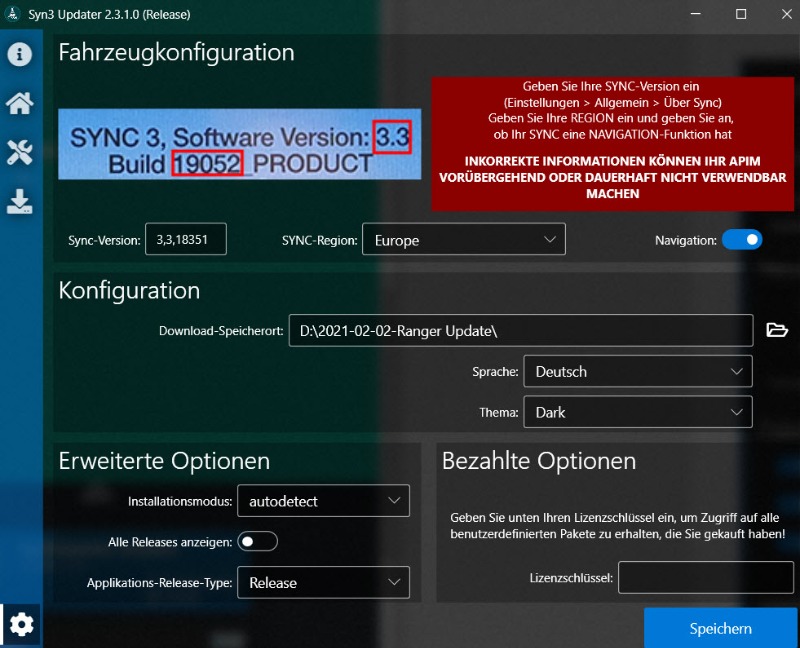
Task: Close the Syn3 Updater window
Action: (x=787, y=14)
